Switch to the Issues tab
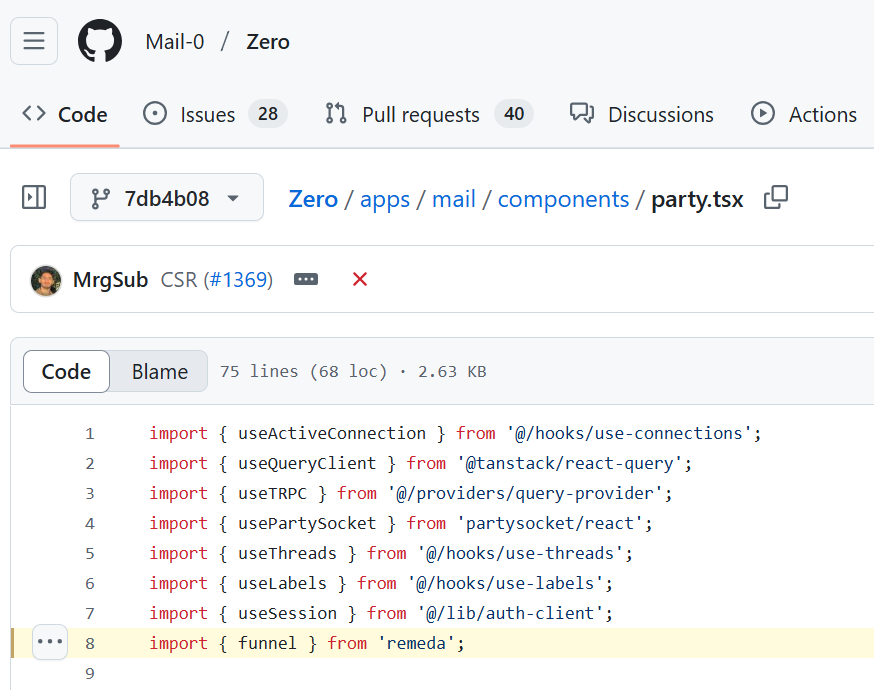 (x=215, y=114)
